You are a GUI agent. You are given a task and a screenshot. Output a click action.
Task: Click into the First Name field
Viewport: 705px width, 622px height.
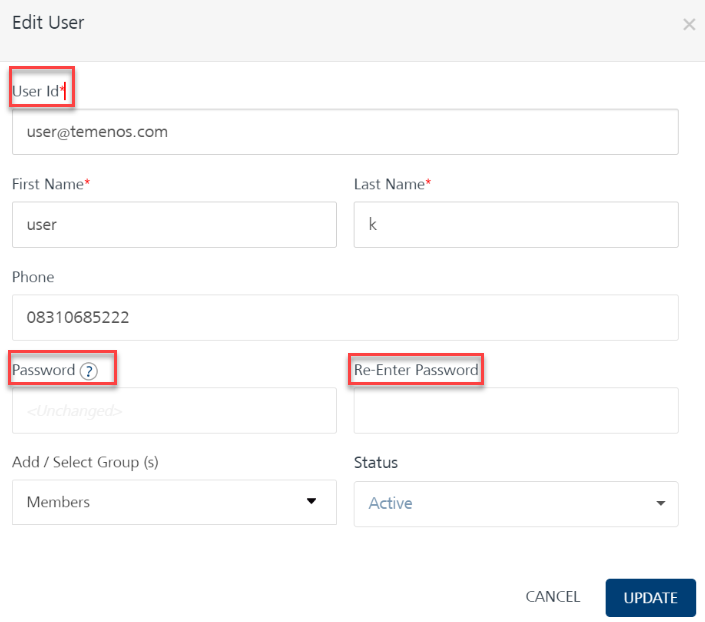pos(174,224)
